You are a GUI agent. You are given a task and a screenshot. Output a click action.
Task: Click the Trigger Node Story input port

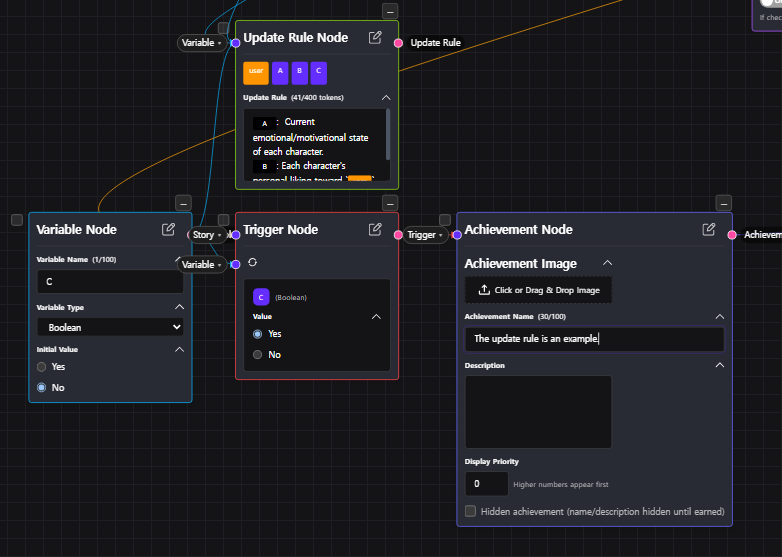tap(236, 235)
